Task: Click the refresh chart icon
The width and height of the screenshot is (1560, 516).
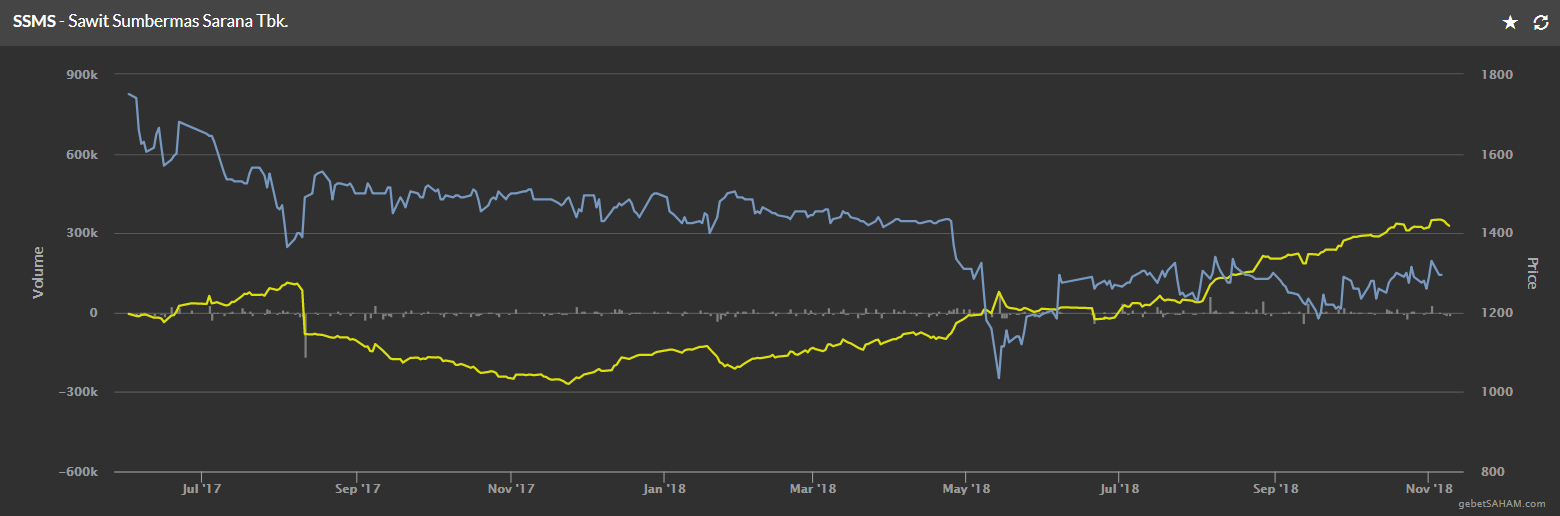Action: pyautogui.click(x=1540, y=22)
